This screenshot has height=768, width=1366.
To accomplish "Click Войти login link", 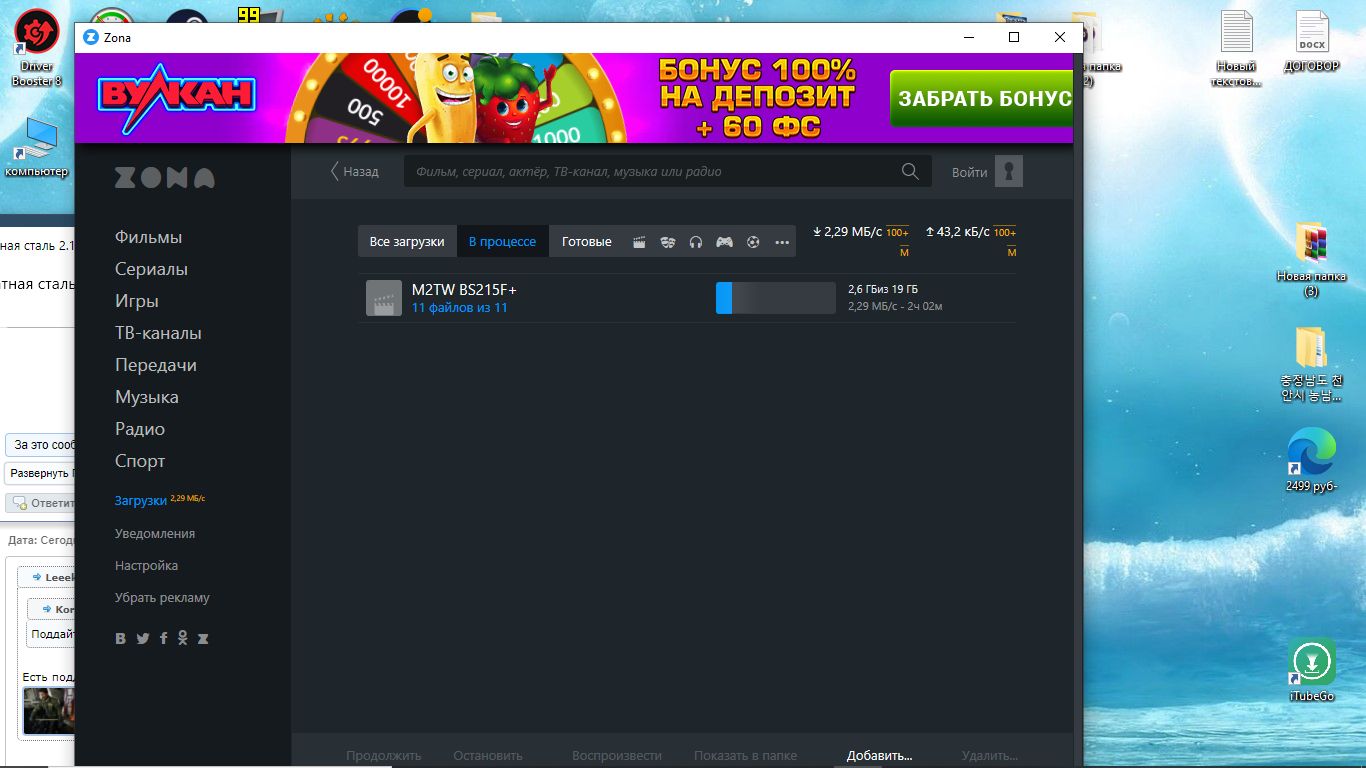I will pos(969,171).
